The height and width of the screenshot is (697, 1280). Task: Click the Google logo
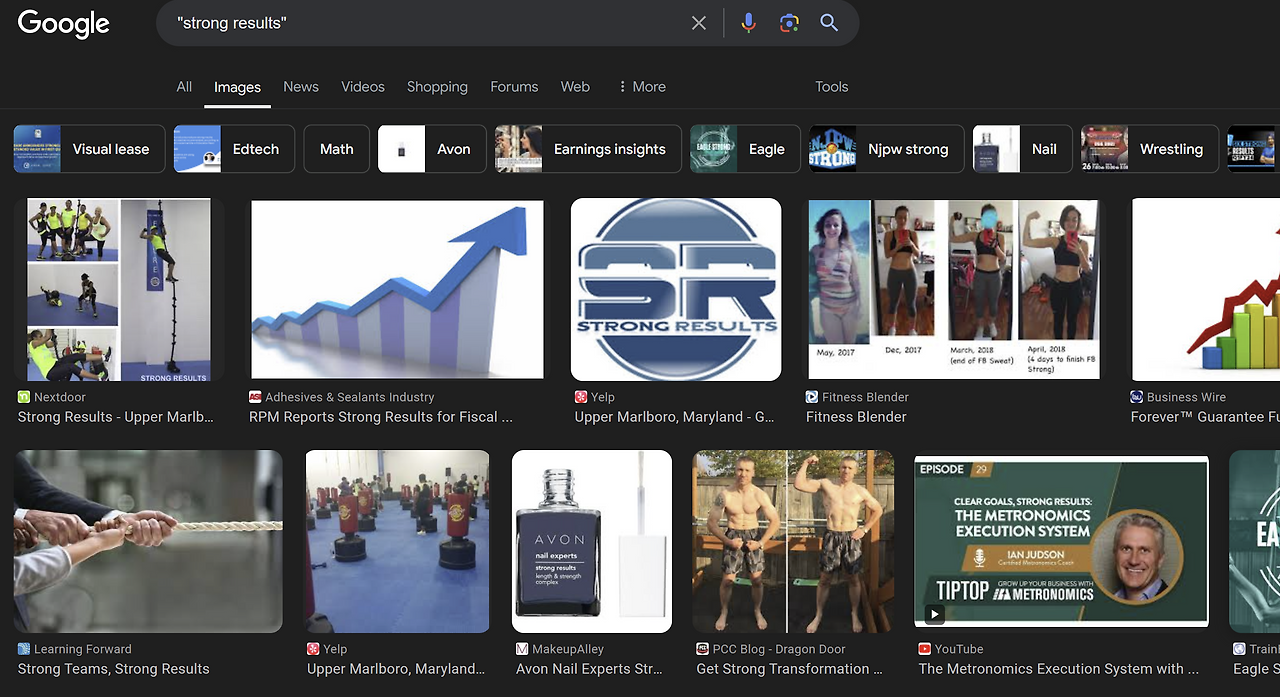64,24
